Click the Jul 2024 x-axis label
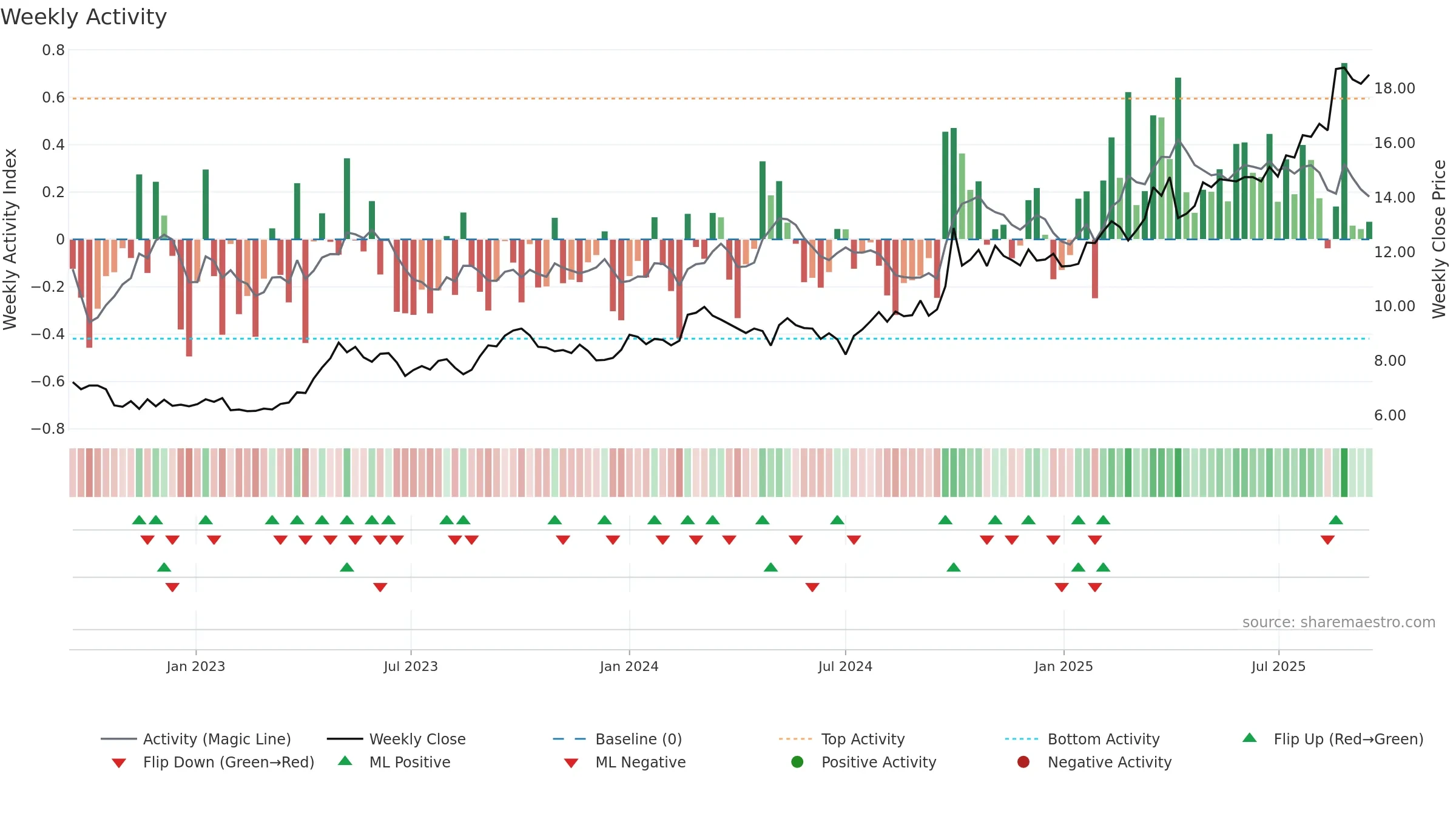This screenshot has width=1456, height=819. [x=845, y=666]
